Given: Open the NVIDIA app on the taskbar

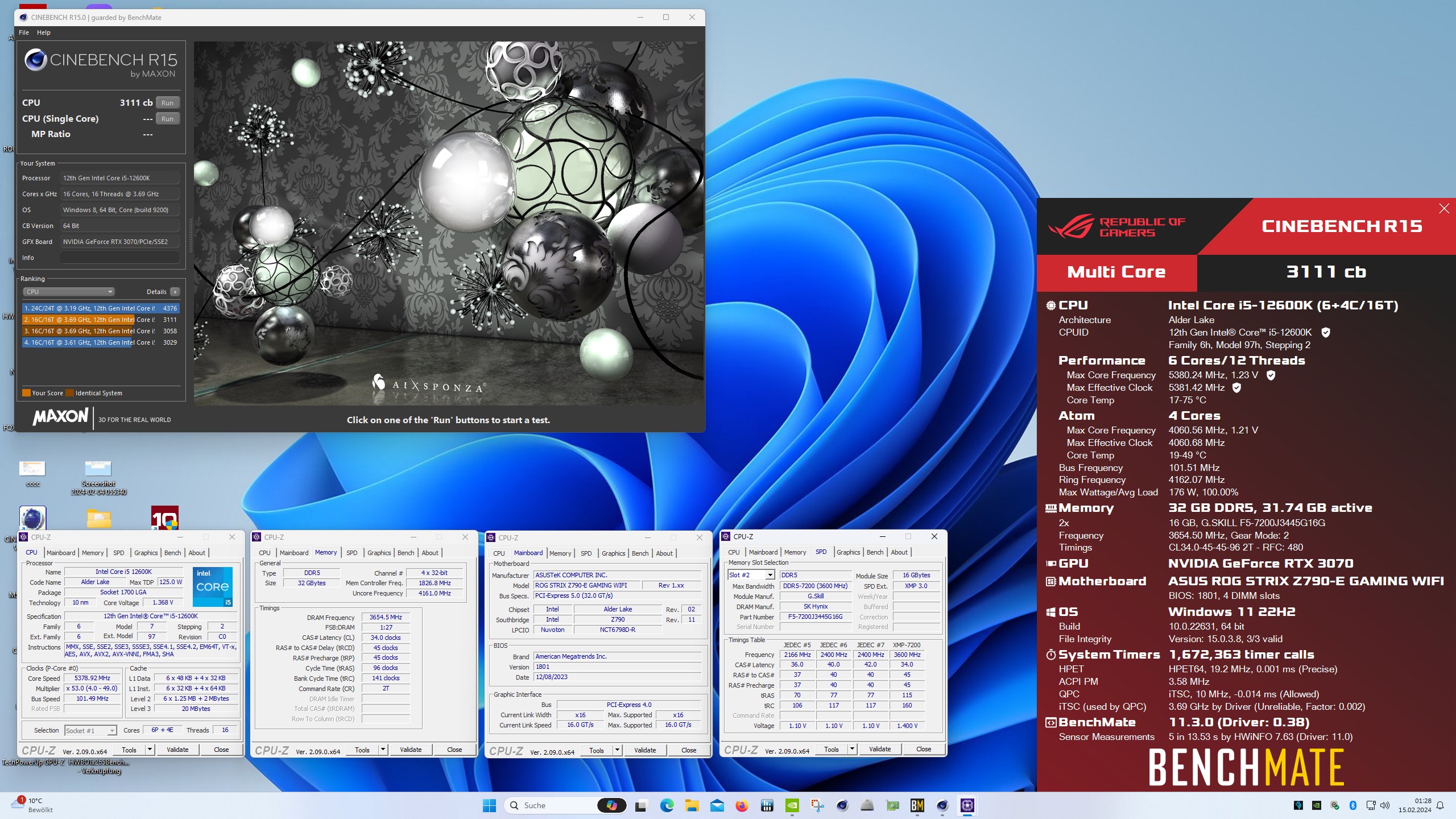Looking at the screenshot, I should [792, 805].
